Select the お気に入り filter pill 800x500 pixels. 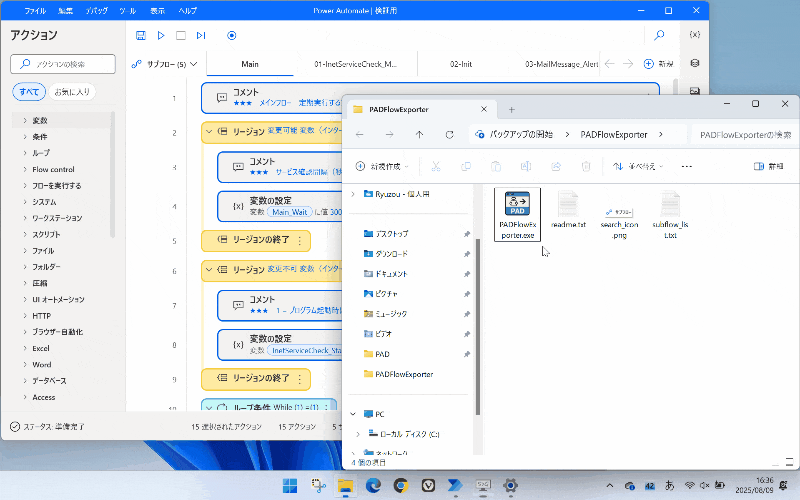tap(72, 92)
